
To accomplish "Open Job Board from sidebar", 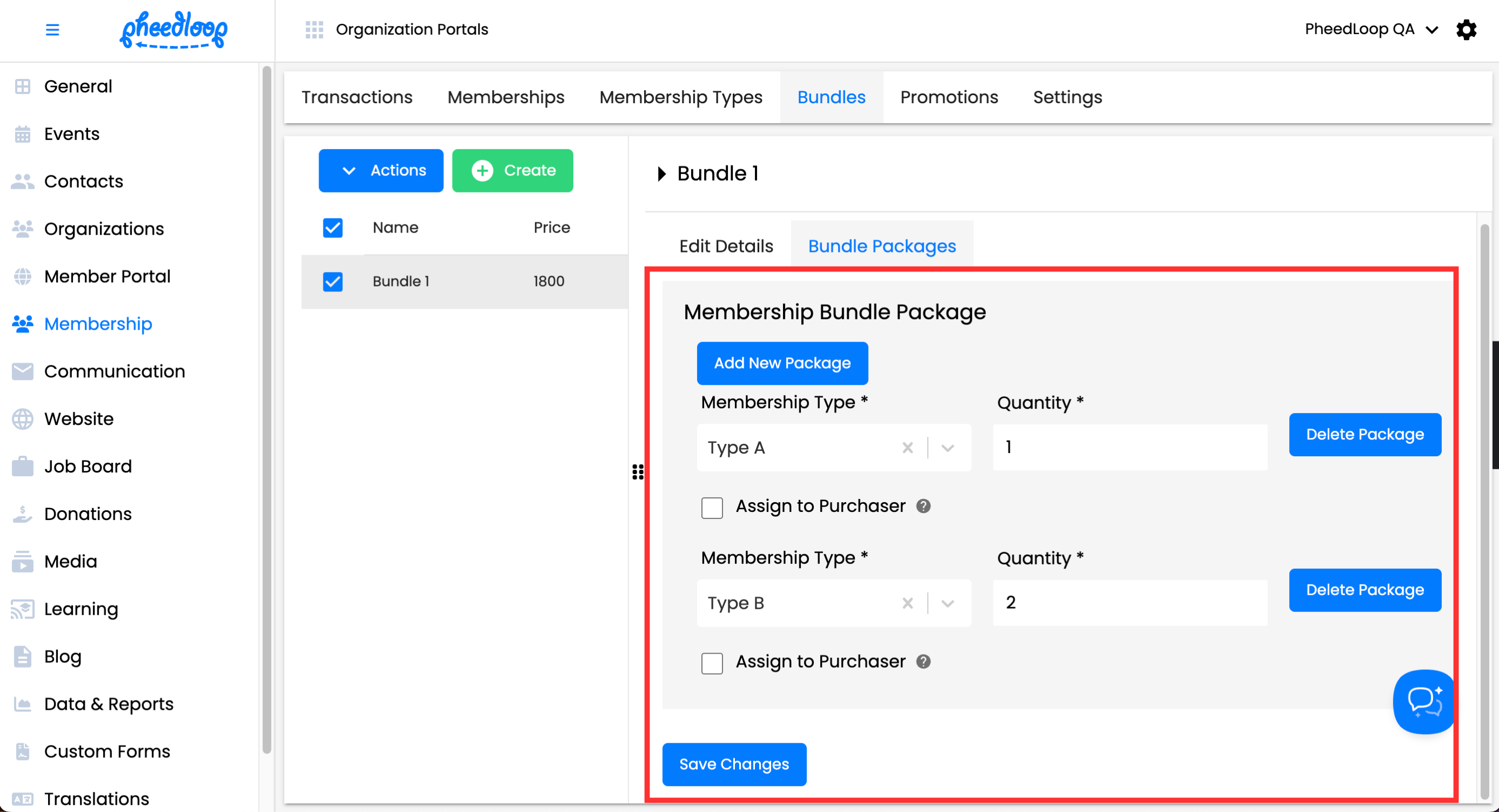I will pos(88,467).
